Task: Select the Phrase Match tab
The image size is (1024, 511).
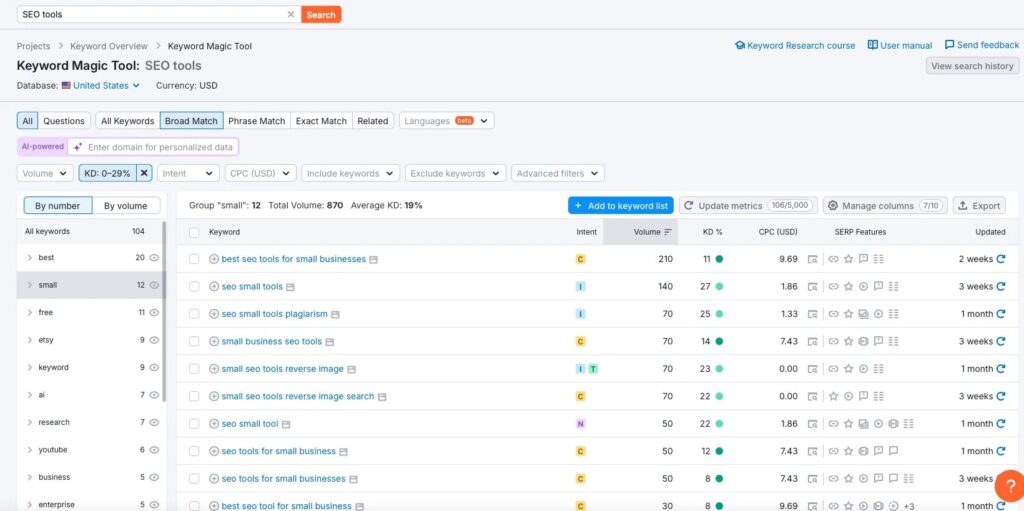Action: click(x=257, y=121)
